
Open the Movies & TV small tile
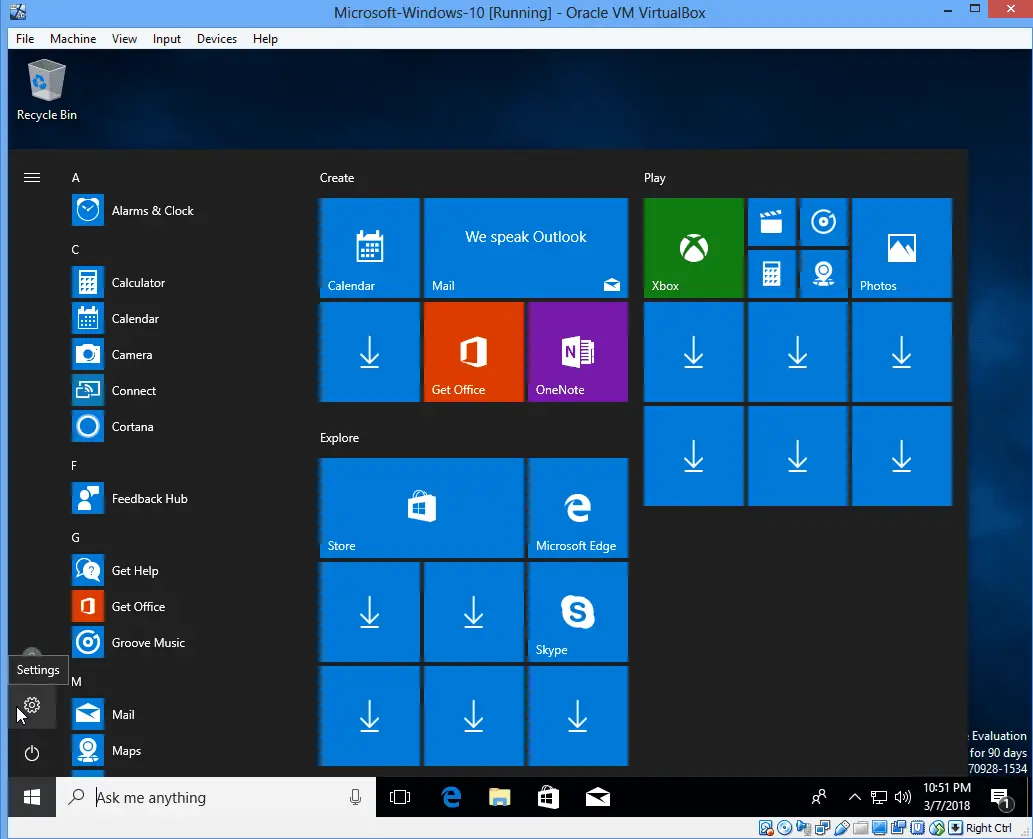[771, 222]
